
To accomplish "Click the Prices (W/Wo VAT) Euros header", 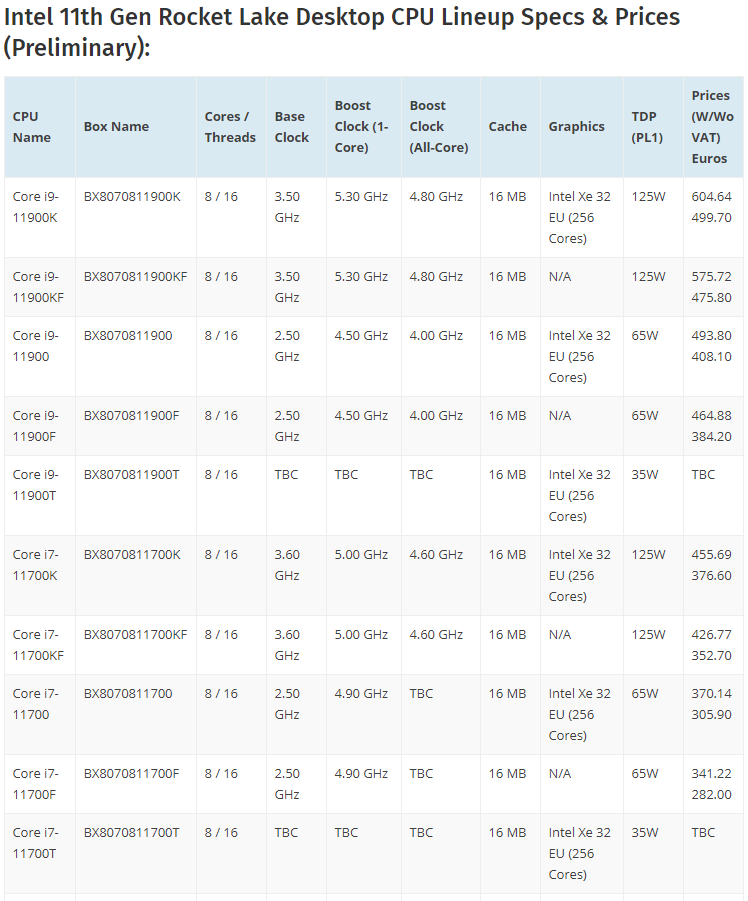I will tap(710, 127).
